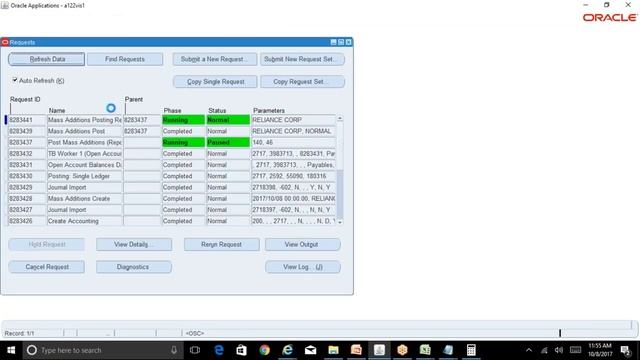Click the network tray icon
This screenshot has height=360, width=640.
click(544, 350)
